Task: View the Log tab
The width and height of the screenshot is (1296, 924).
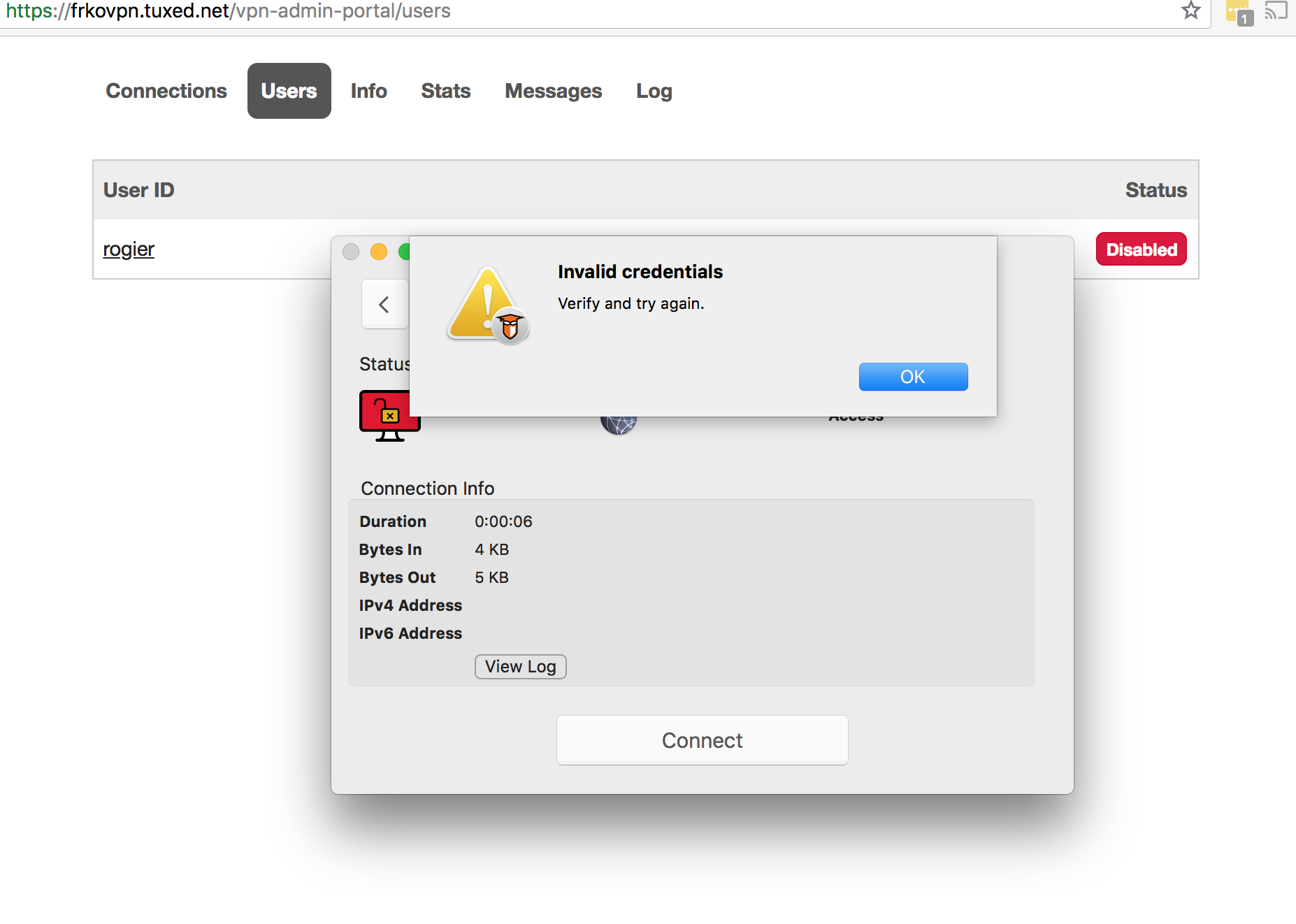Action: [654, 91]
